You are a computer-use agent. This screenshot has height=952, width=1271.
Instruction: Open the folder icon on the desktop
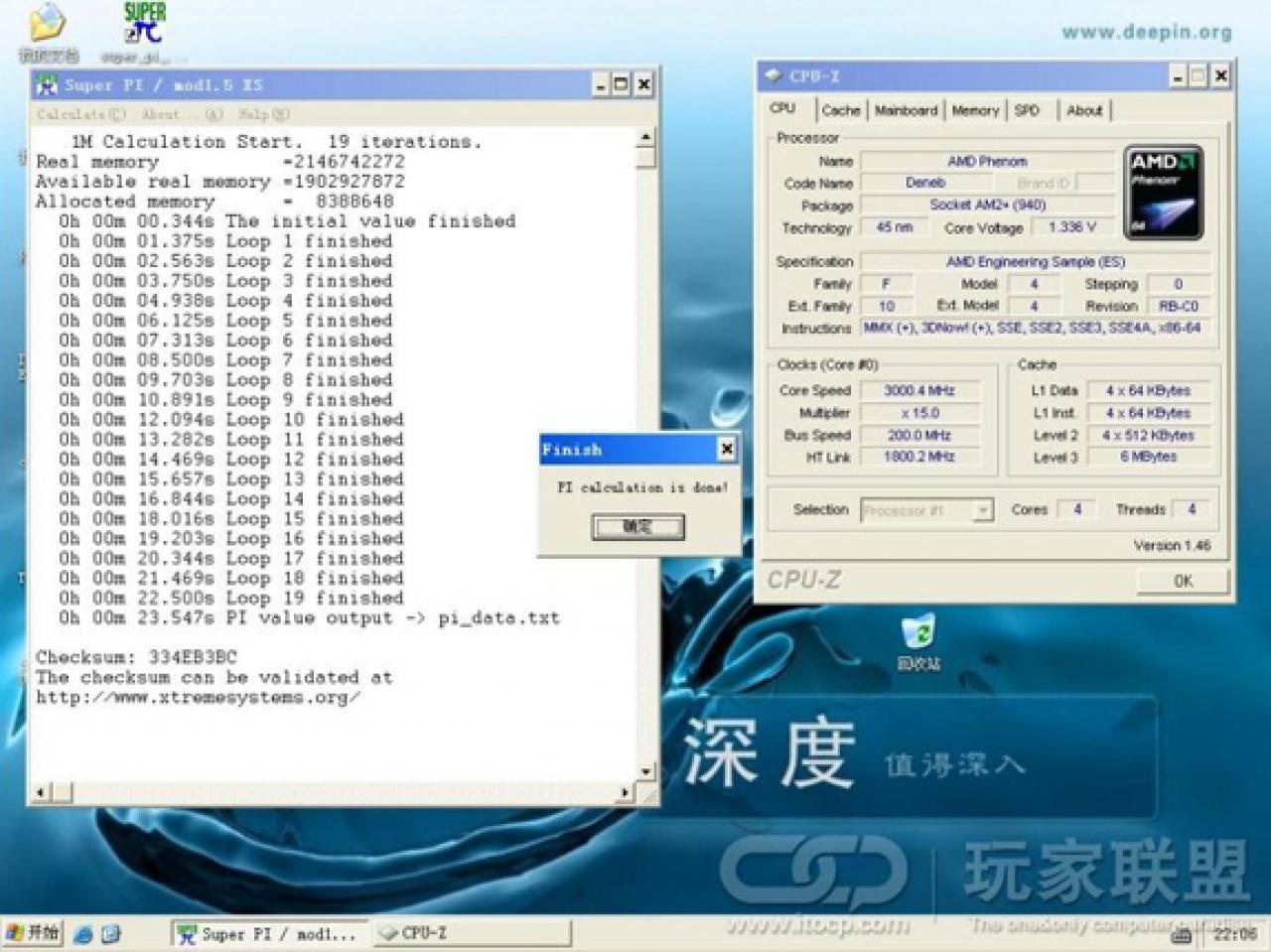pyautogui.click(x=47, y=24)
